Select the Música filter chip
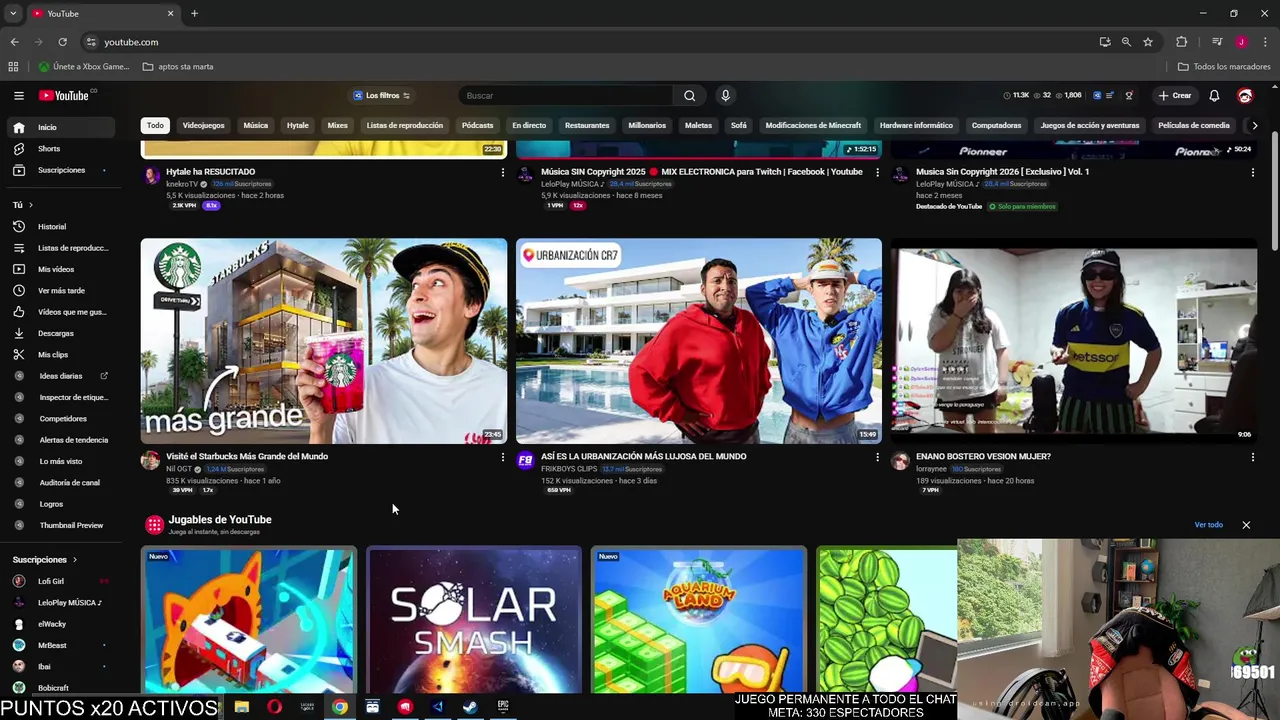 coord(256,126)
